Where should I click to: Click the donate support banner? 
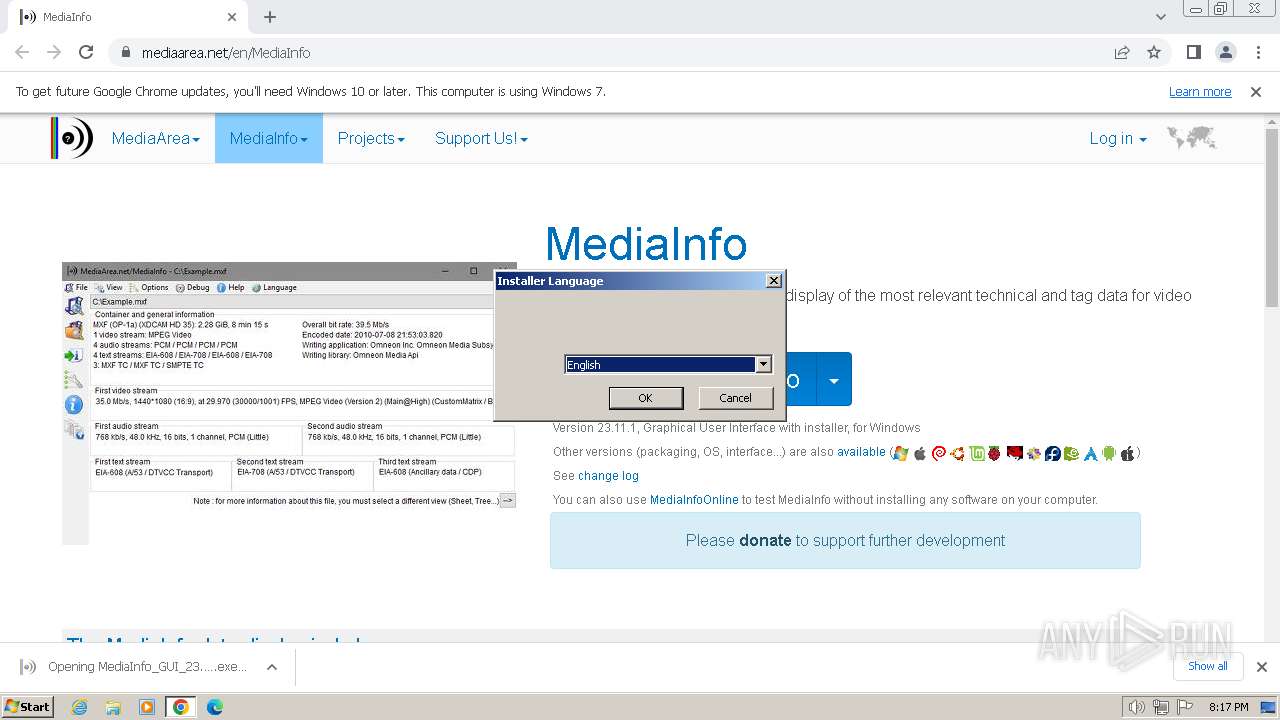(845, 540)
